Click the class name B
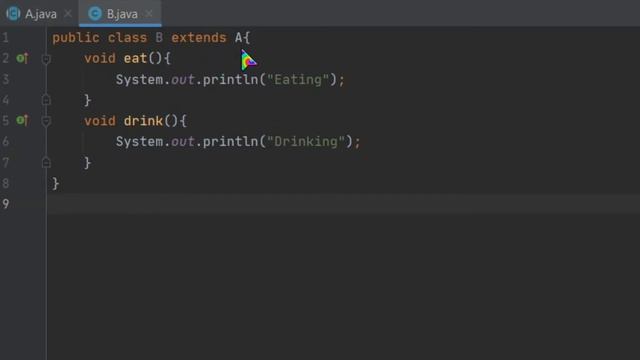 click(x=159, y=38)
